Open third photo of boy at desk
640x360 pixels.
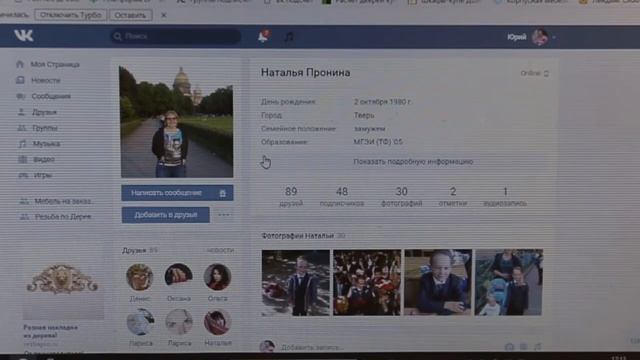click(438, 282)
